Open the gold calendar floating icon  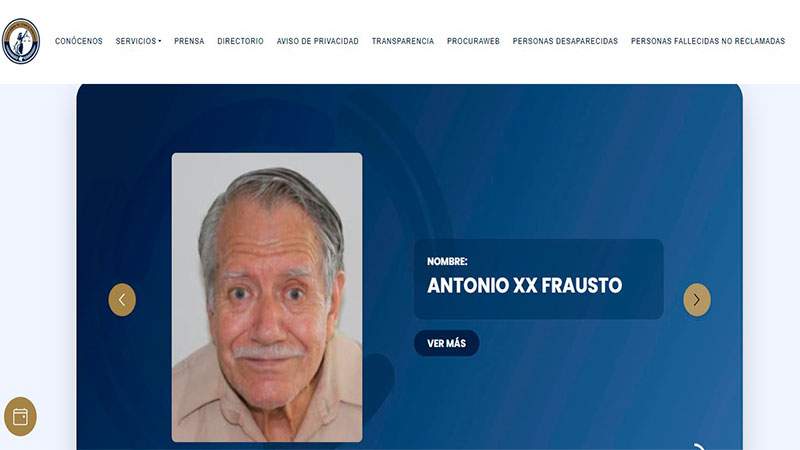[20, 416]
